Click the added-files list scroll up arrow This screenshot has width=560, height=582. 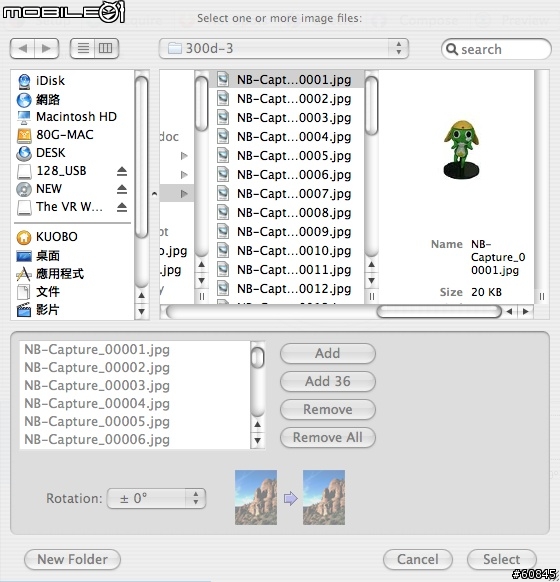click(258, 424)
